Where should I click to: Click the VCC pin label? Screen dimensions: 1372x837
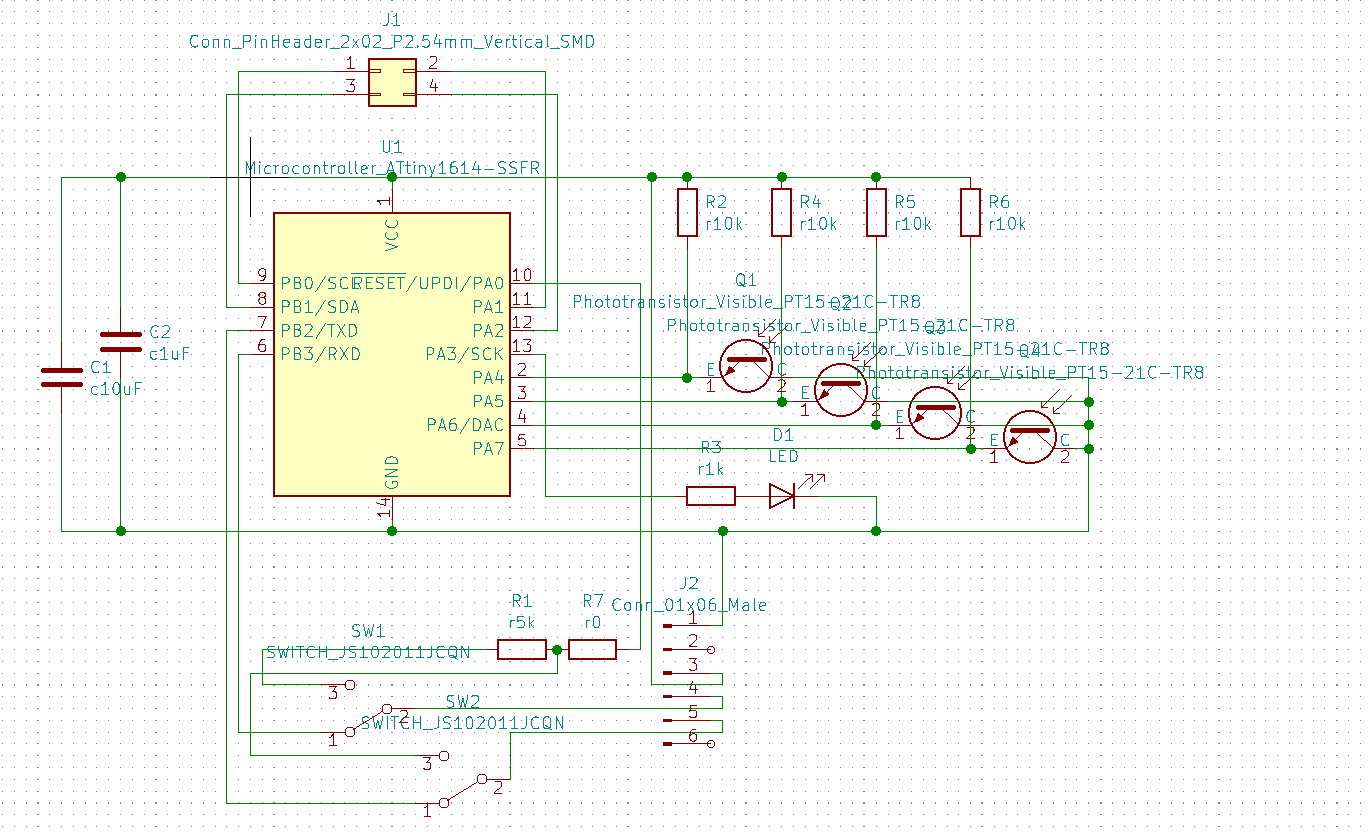tap(392, 235)
